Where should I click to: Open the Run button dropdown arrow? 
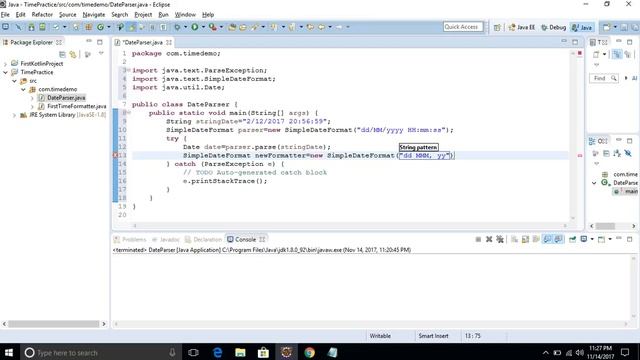coord(203,27)
